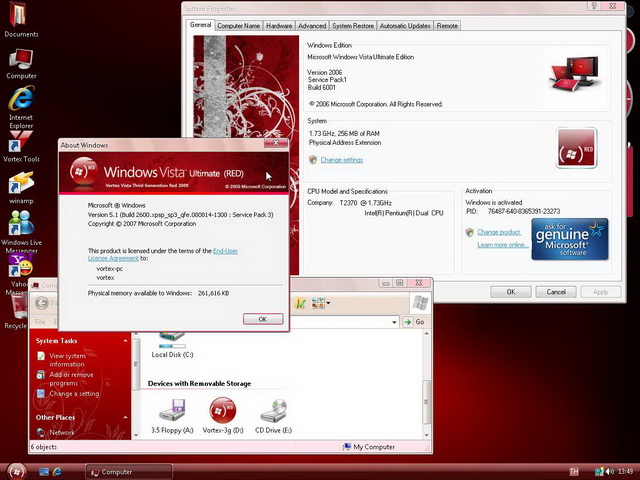Click the Computer taskbar button
Screen dimensions: 640x480
(x=129, y=472)
